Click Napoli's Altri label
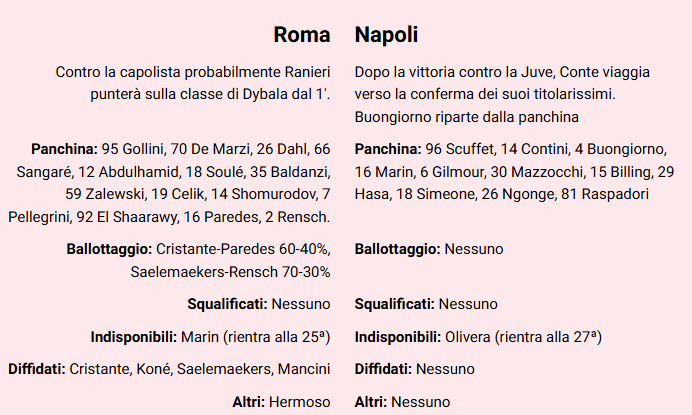The image size is (692, 415). [371, 401]
